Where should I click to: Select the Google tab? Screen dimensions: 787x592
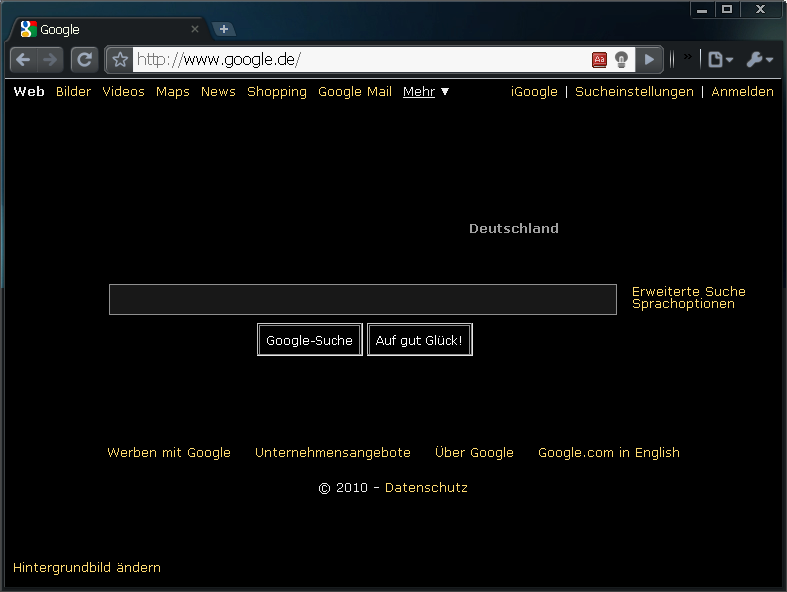(x=108, y=30)
